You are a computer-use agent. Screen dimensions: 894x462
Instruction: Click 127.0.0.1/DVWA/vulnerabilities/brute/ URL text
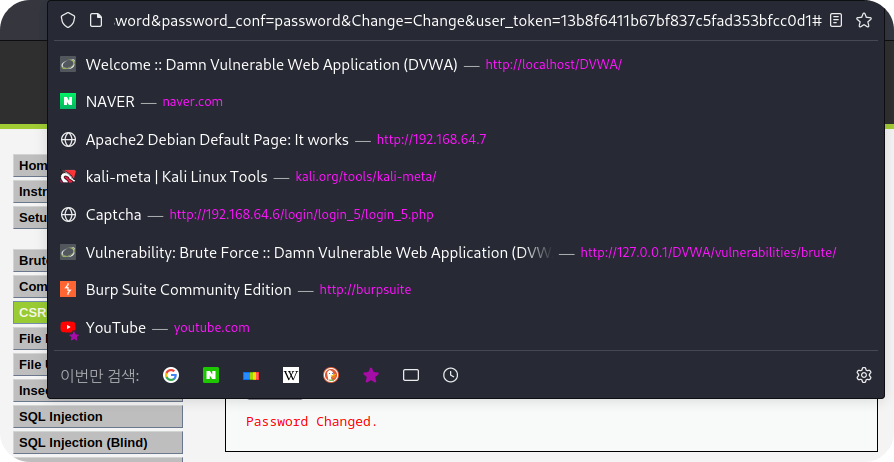[708, 252]
